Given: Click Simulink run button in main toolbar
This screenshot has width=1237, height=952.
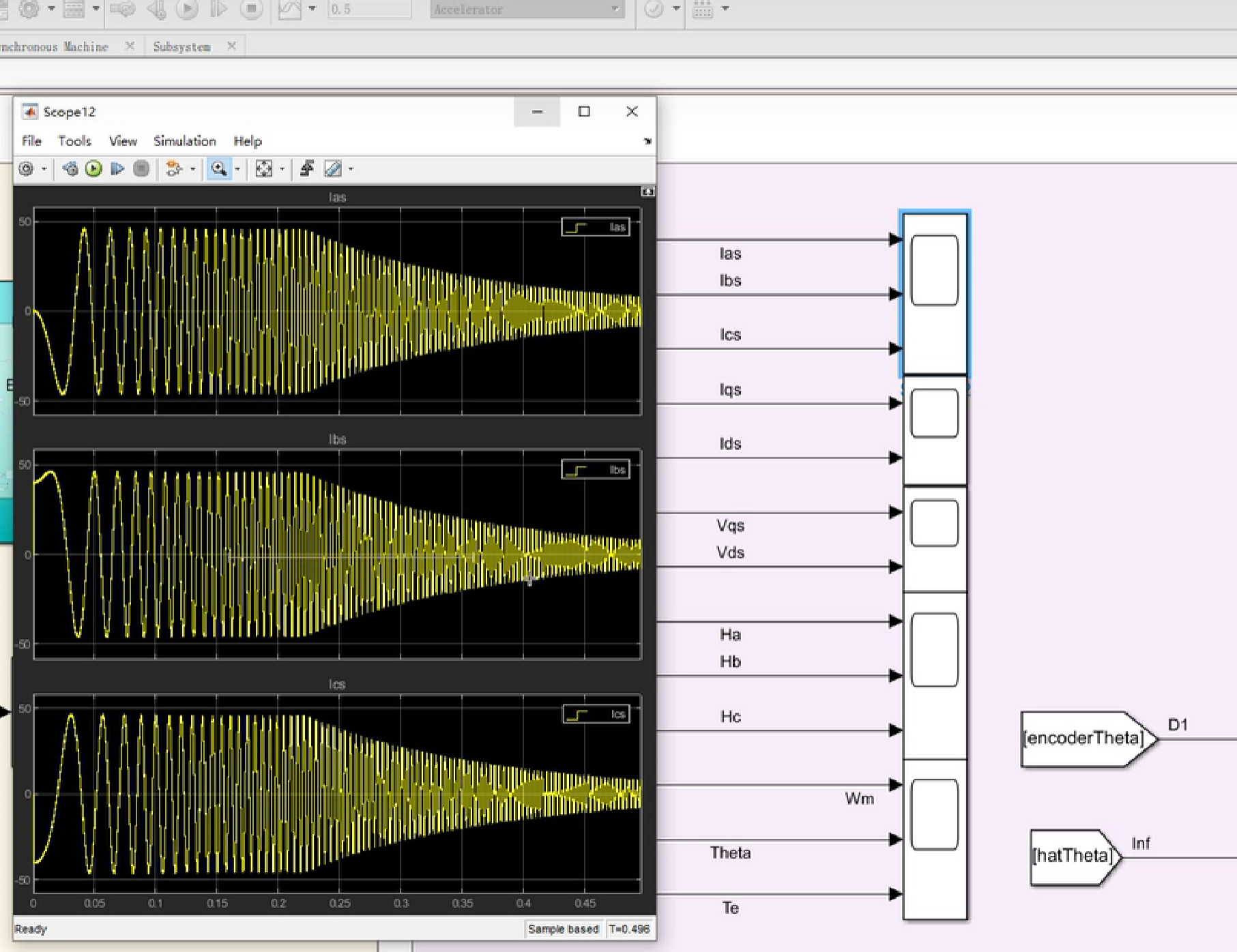Looking at the screenshot, I should point(186,9).
